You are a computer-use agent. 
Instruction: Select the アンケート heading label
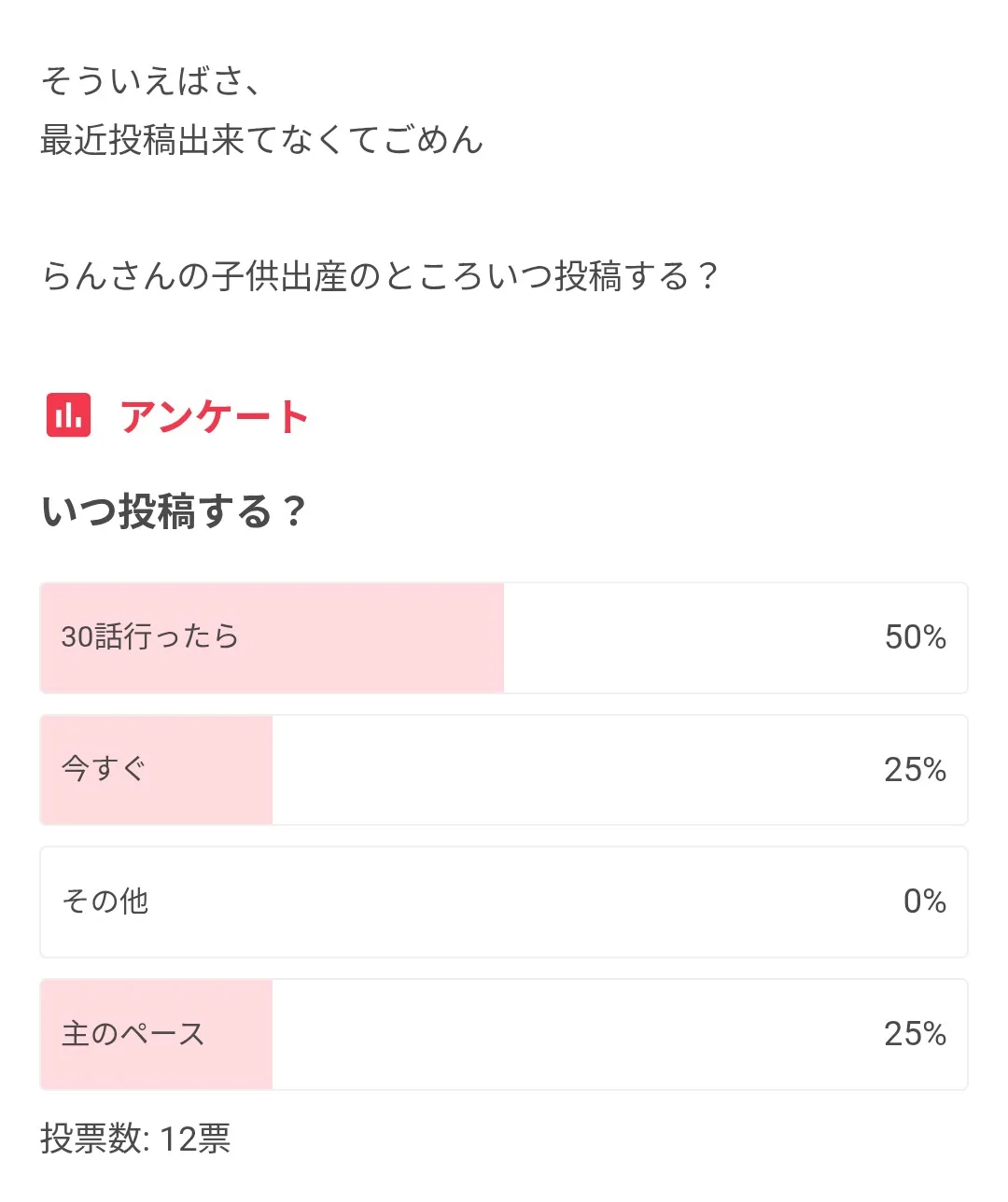(215, 416)
